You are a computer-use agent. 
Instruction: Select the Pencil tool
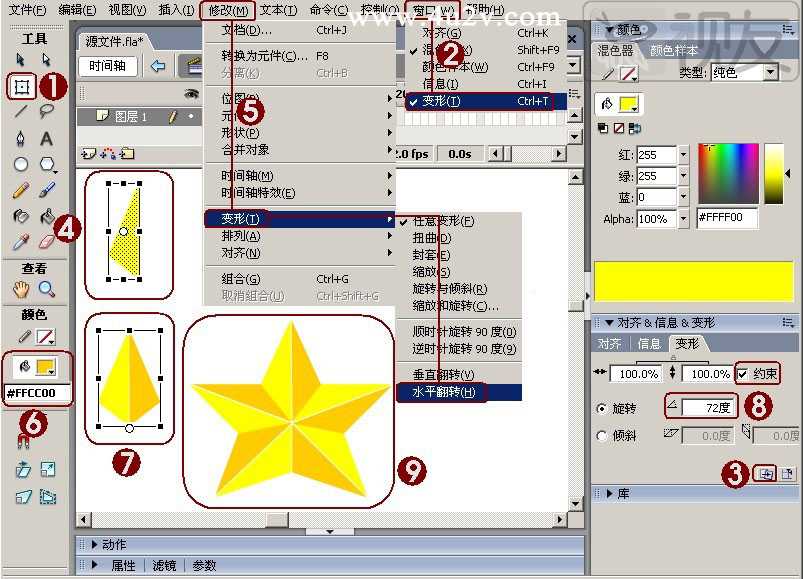[x=20, y=190]
